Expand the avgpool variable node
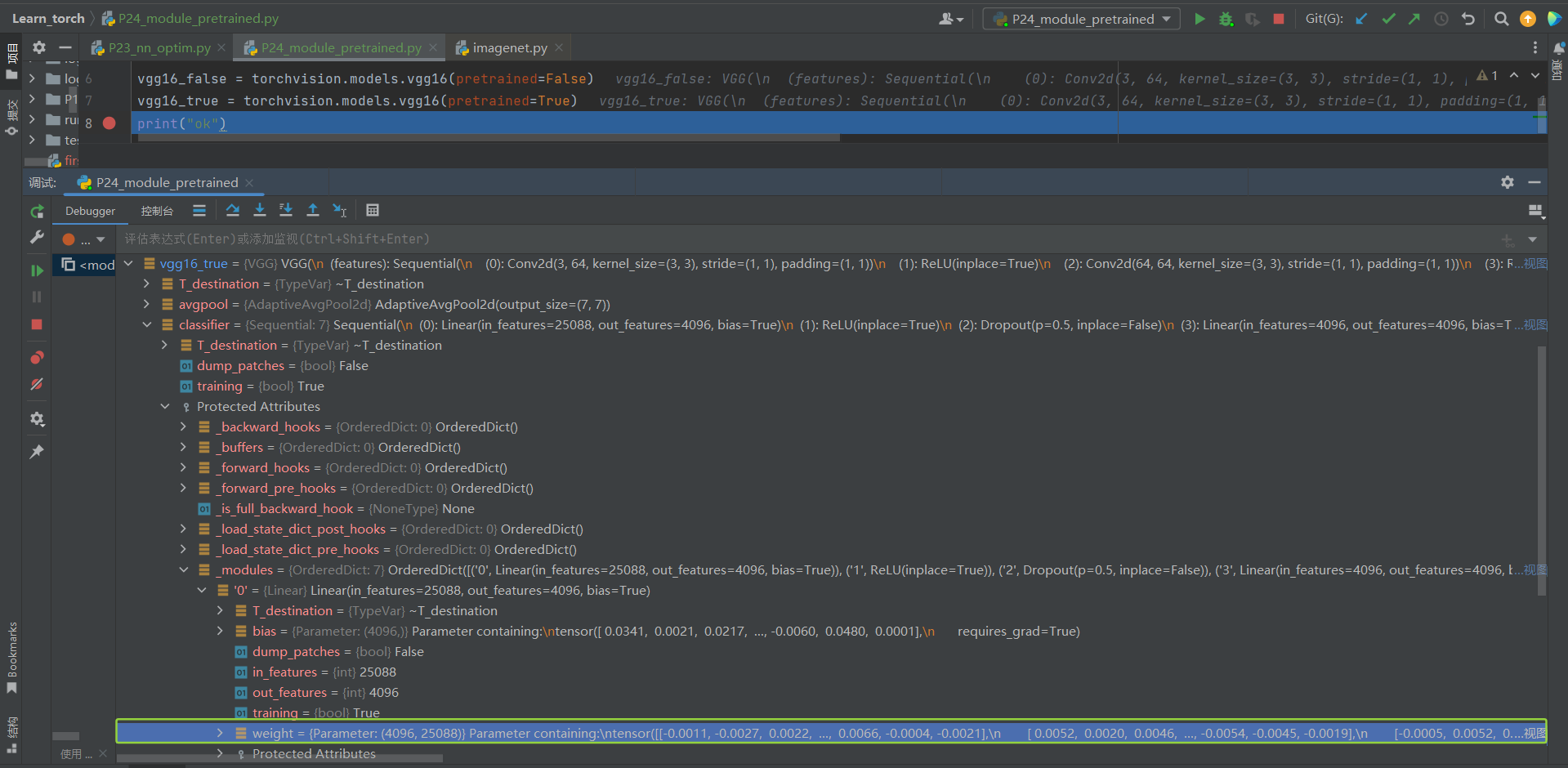Screen dimensions: 1568x768 coord(146,305)
